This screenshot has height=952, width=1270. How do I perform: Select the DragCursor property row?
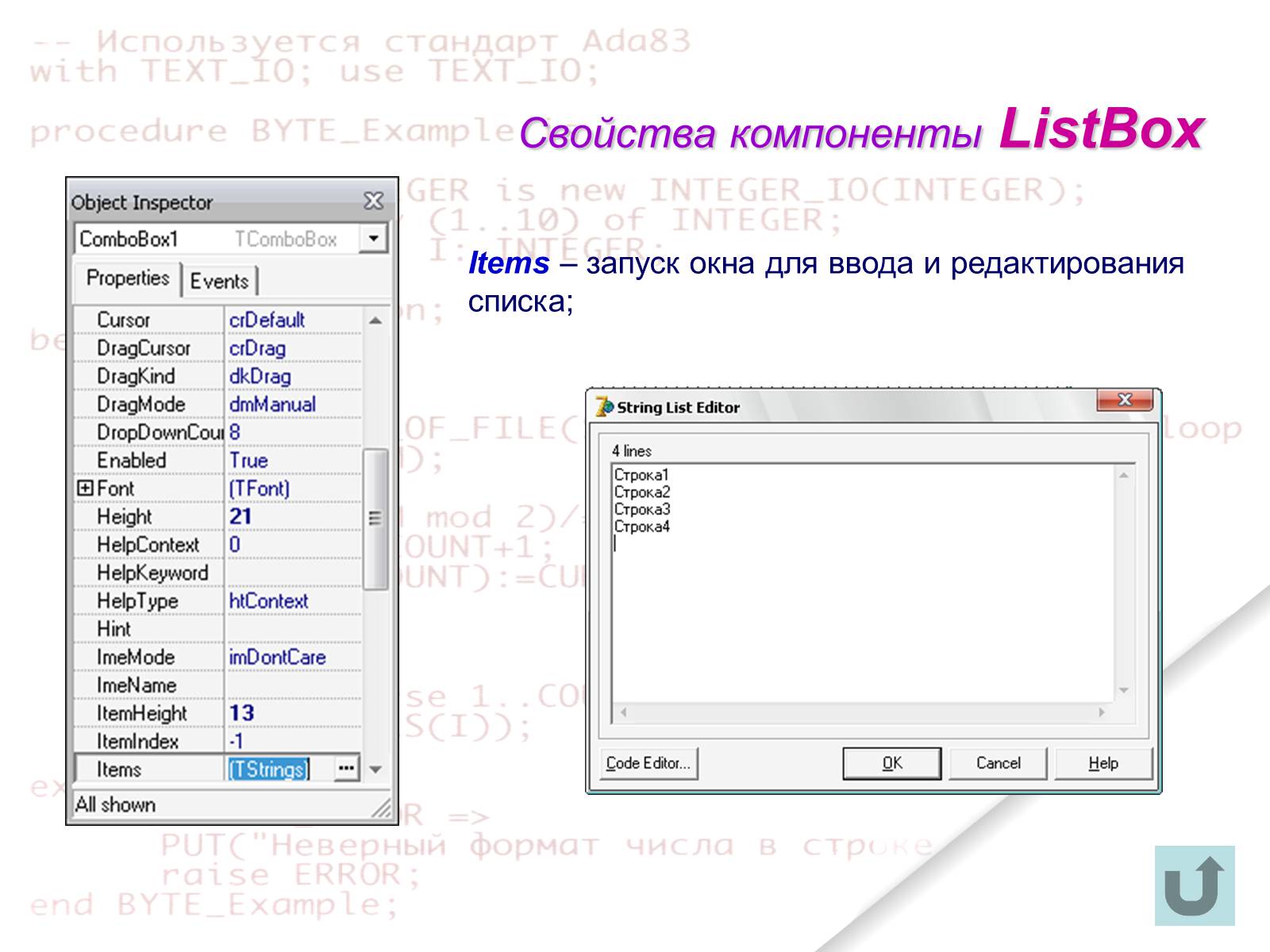point(217,348)
